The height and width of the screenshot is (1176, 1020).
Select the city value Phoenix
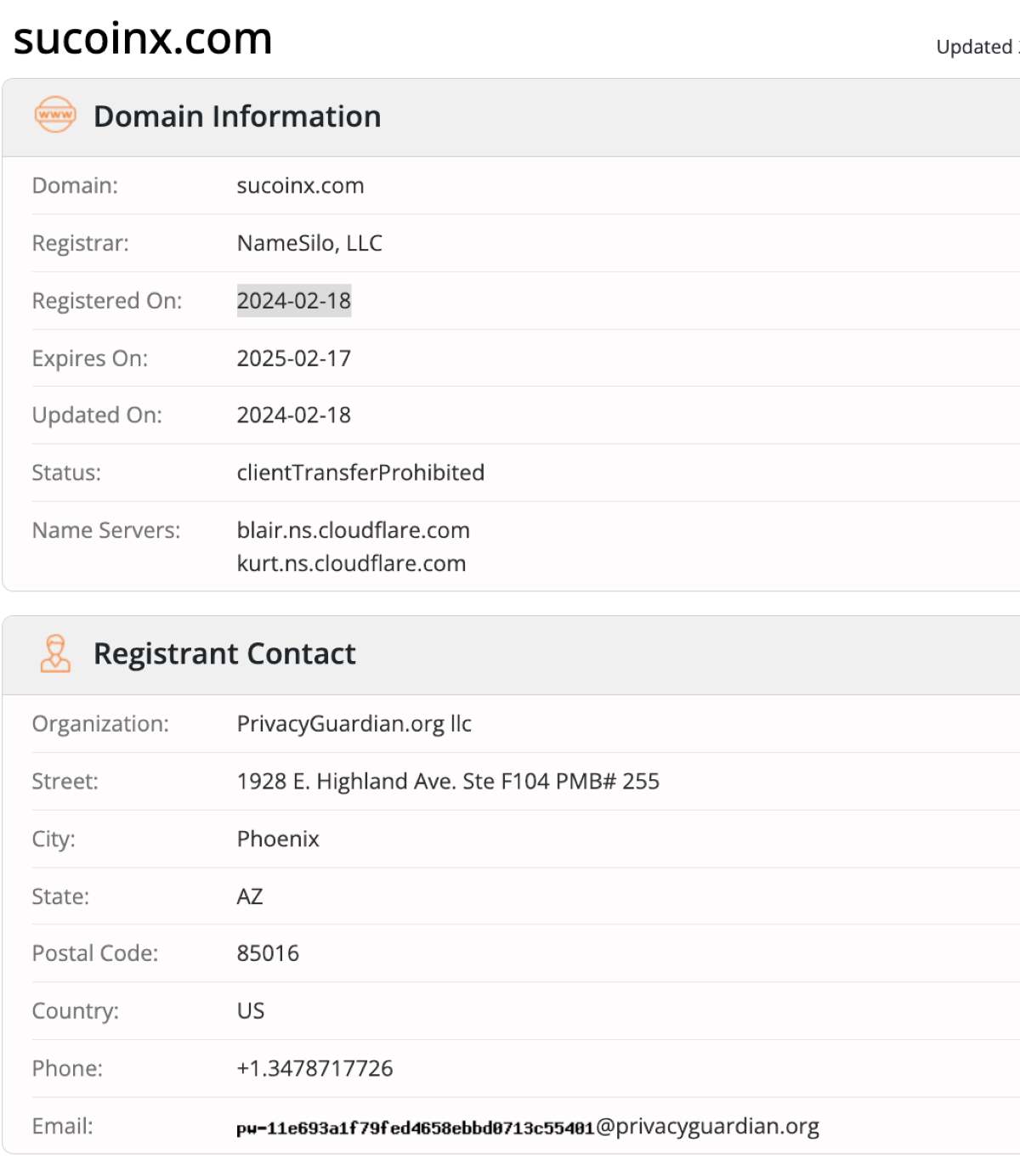[x=278, y=839]
